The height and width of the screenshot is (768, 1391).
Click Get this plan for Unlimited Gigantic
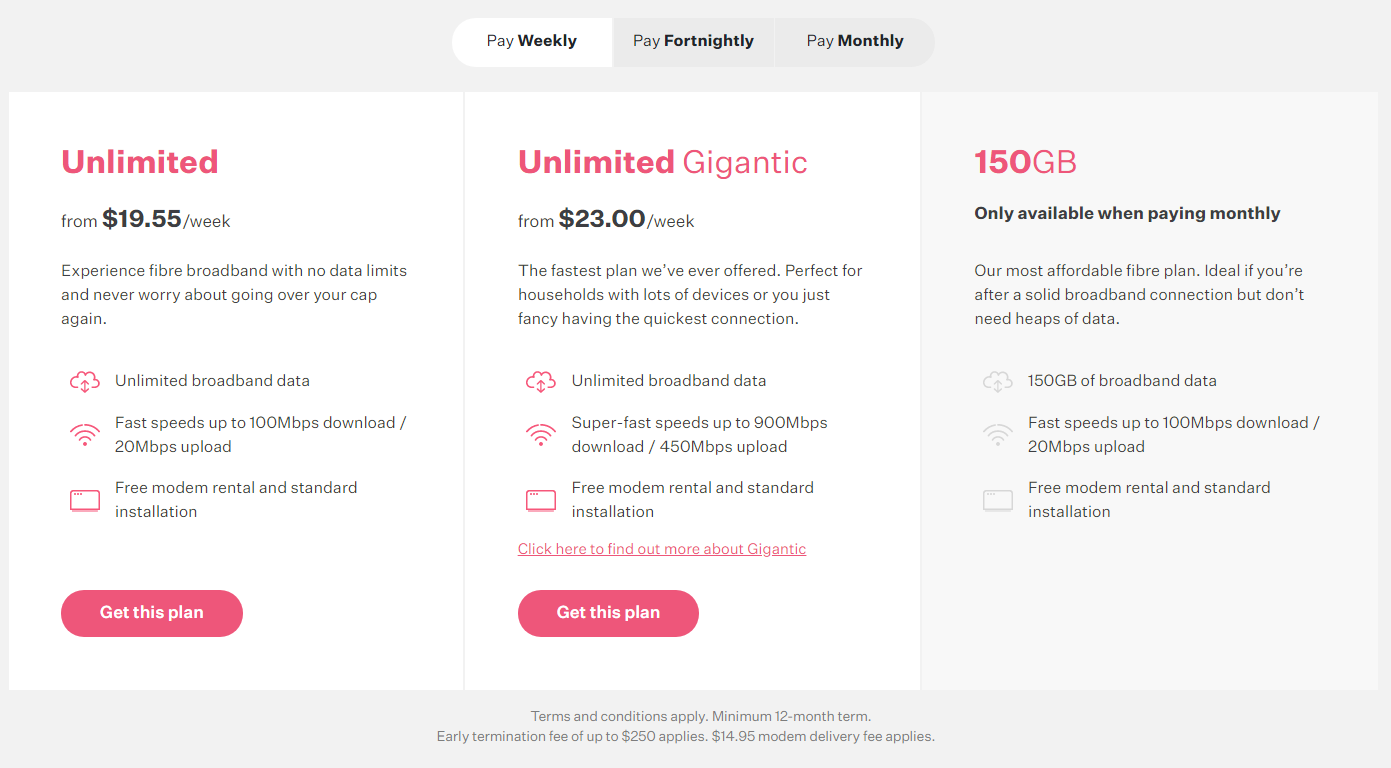608,613
